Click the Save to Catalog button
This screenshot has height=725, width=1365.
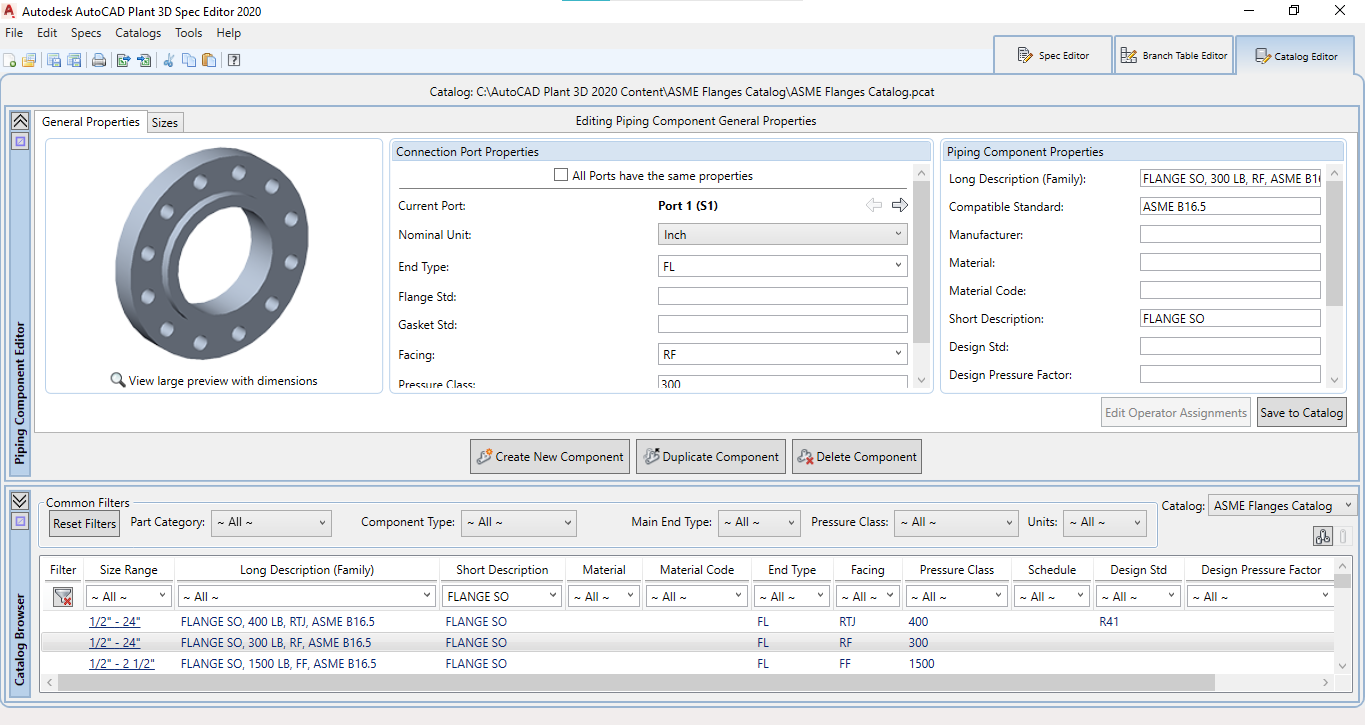tap(1301, 413)
